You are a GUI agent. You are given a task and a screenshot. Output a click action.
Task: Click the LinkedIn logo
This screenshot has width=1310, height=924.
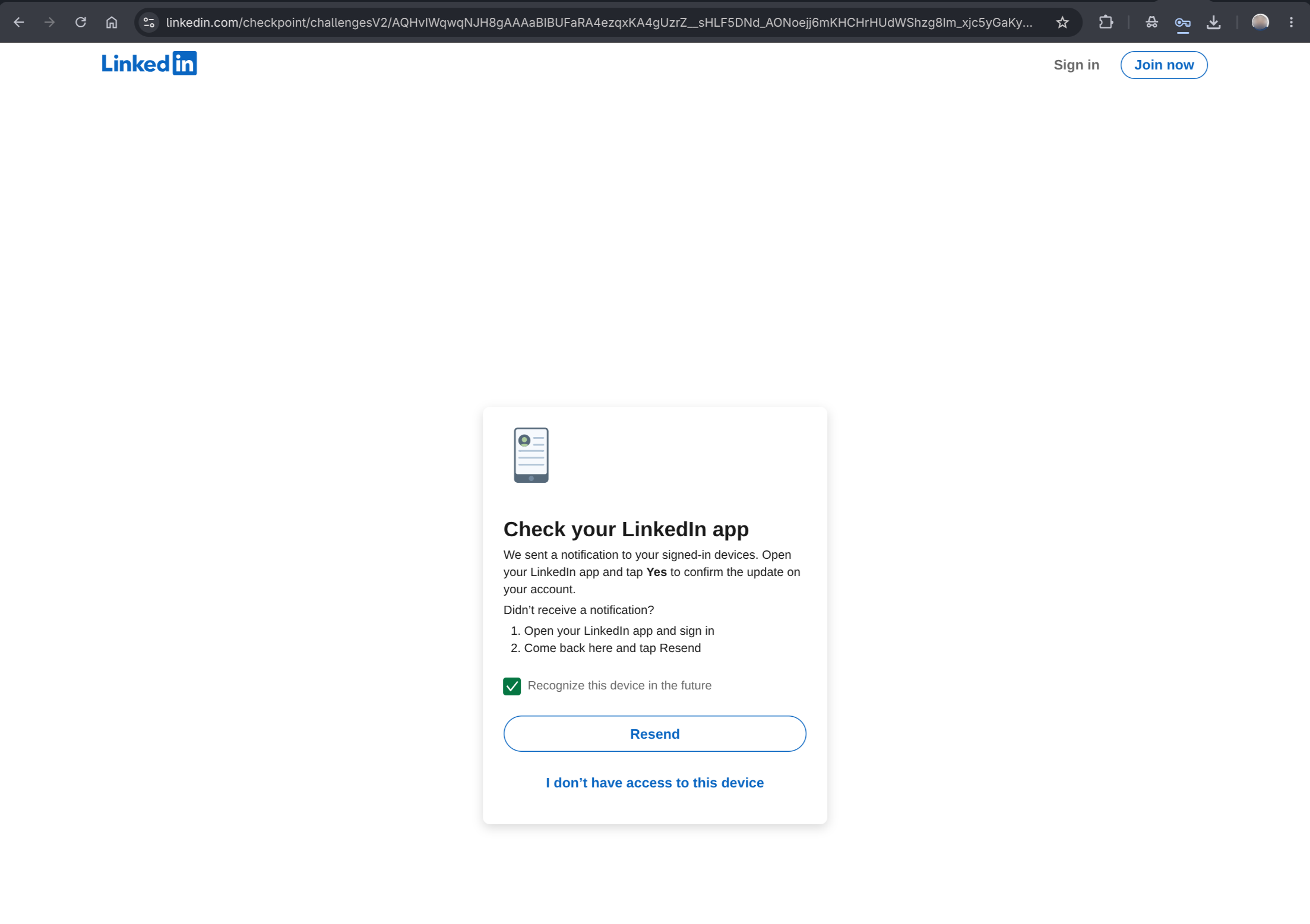(149, 64)
